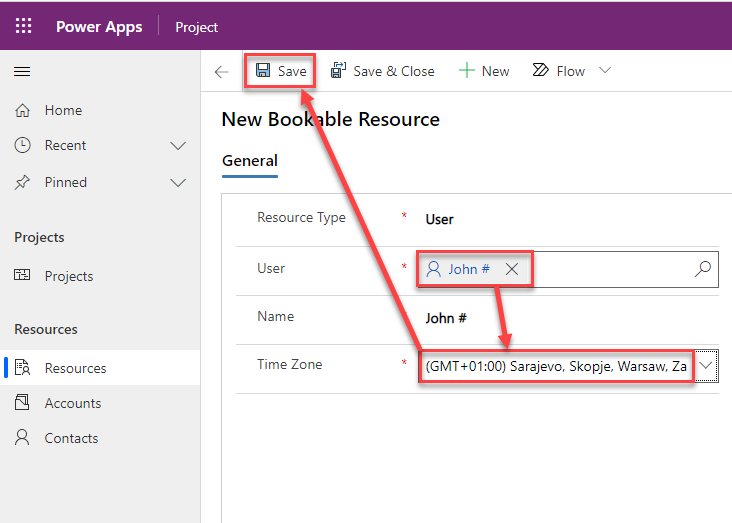Switch to the General tab
The width and height of the screenshot is (732, 523).
[x=250, y=160]
